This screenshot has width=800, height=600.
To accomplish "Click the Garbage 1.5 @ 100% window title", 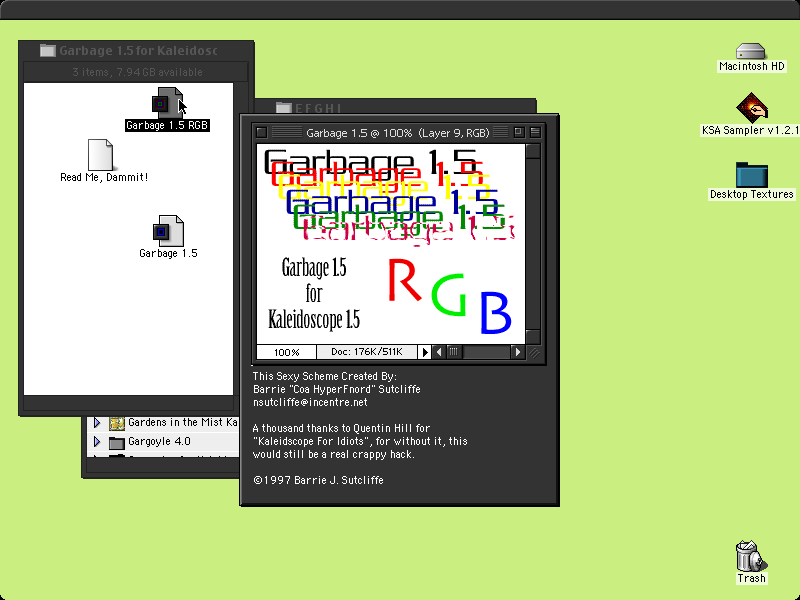I will [x=397, y=133].
